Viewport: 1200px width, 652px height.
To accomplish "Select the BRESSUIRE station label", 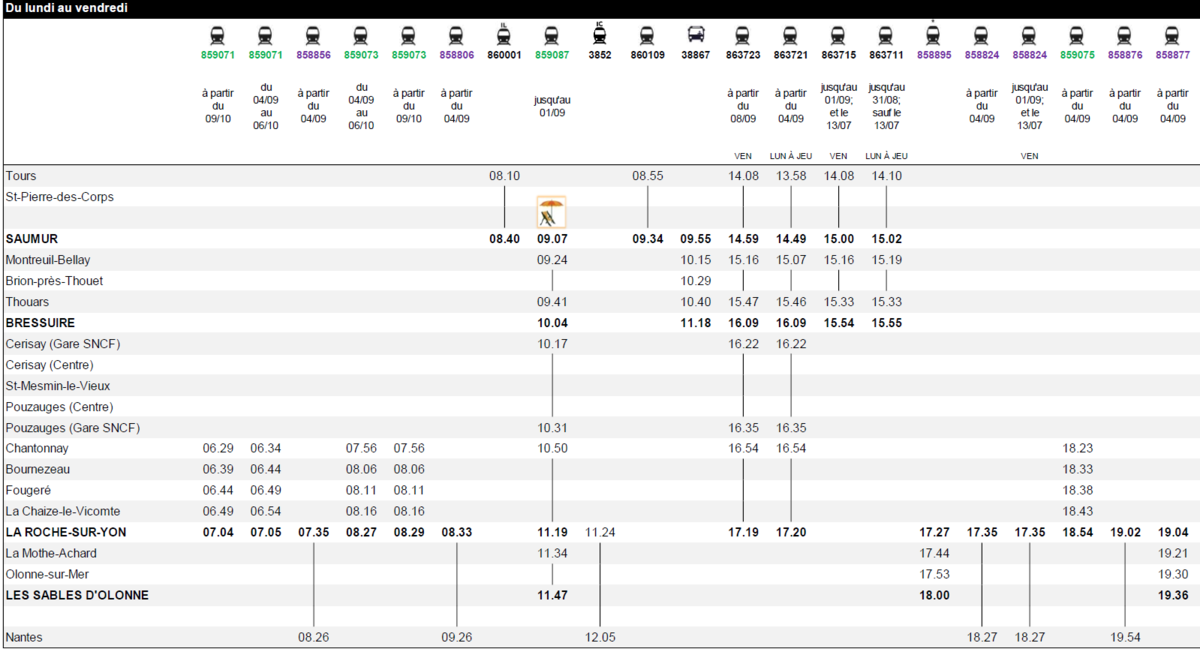I will click(40, 323).
